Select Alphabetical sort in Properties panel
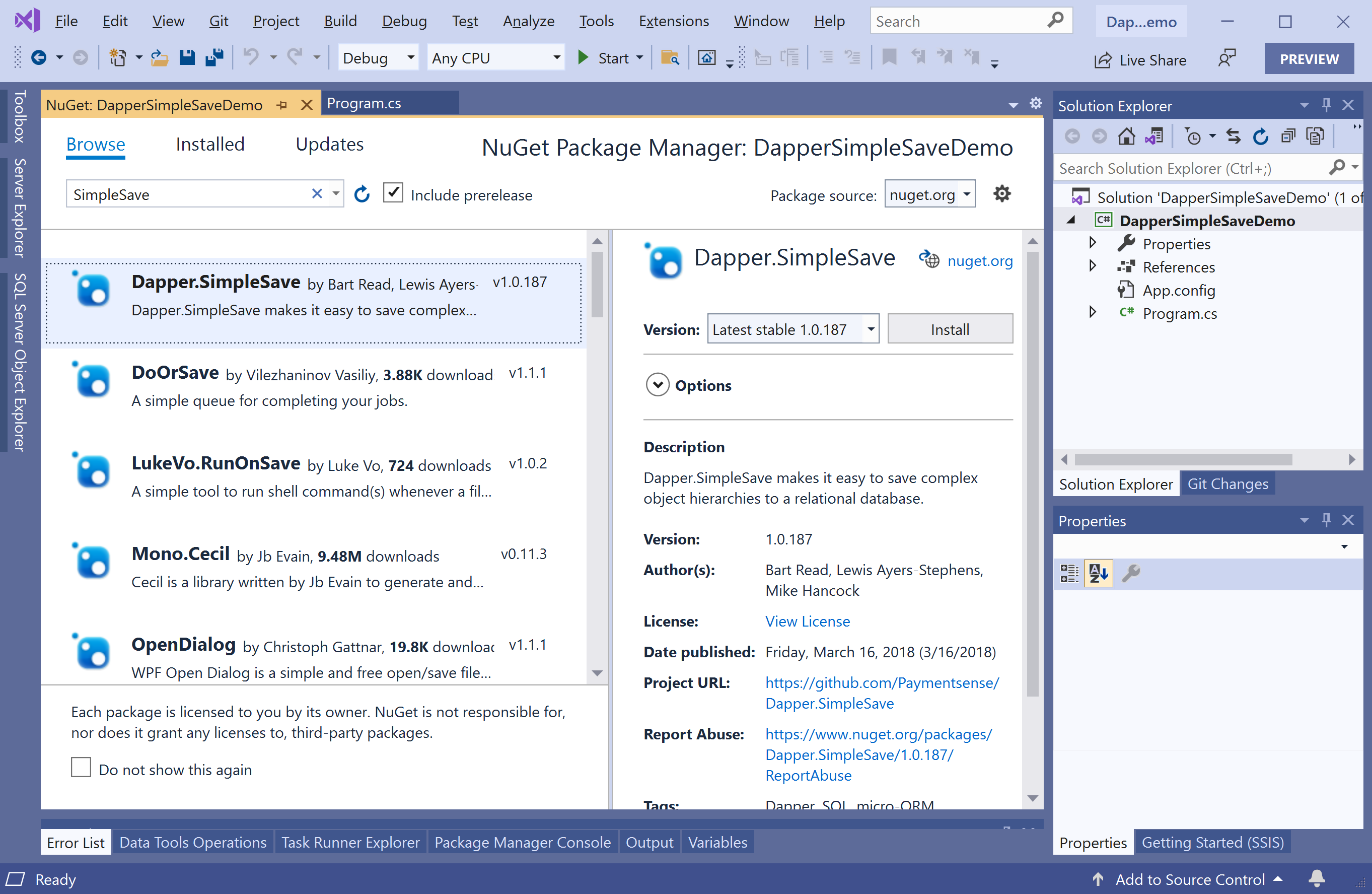The image size is (1372, 894). coord(1098,573)
